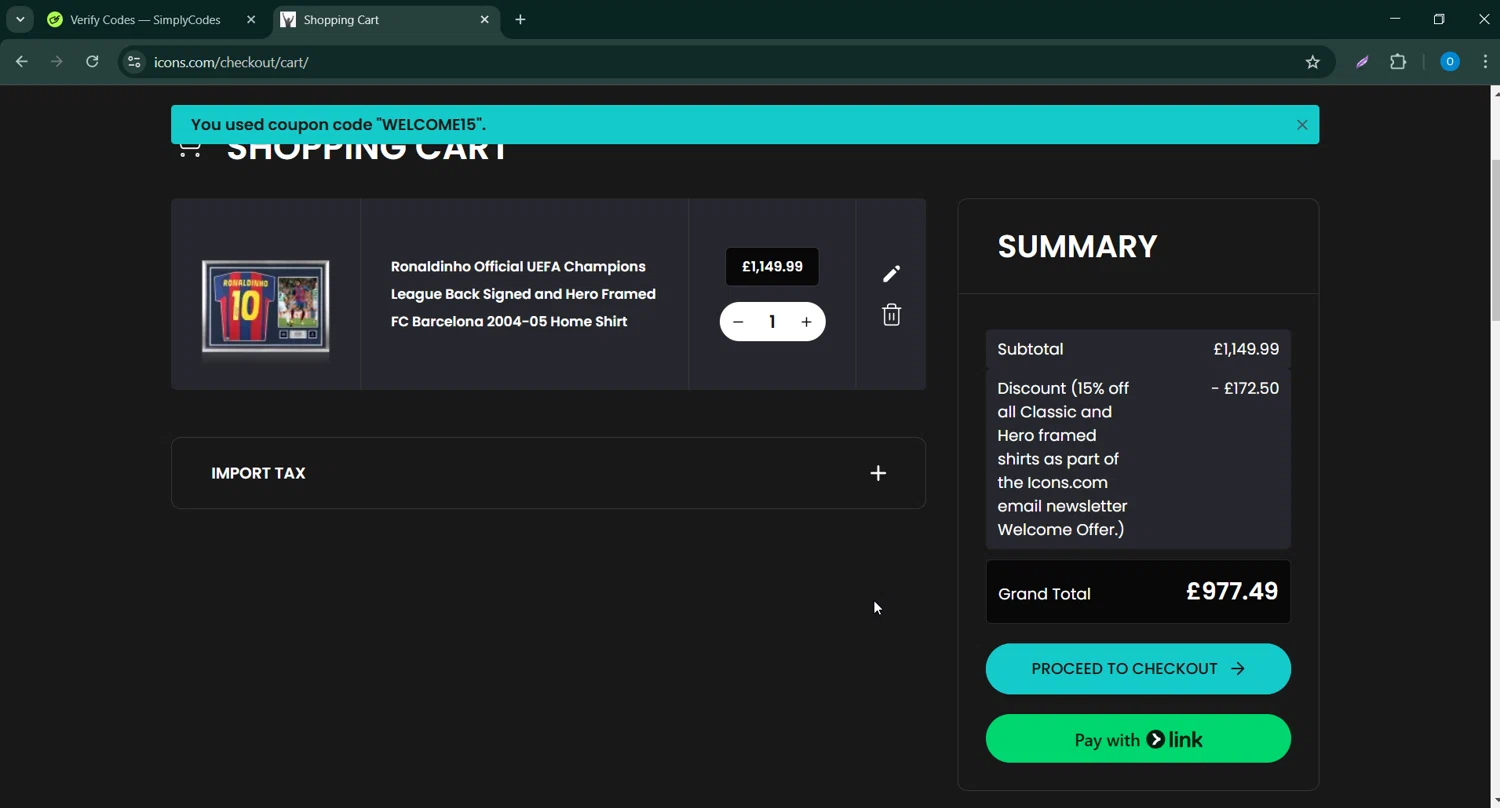Click the address bar URL

(x=231, y=62)
